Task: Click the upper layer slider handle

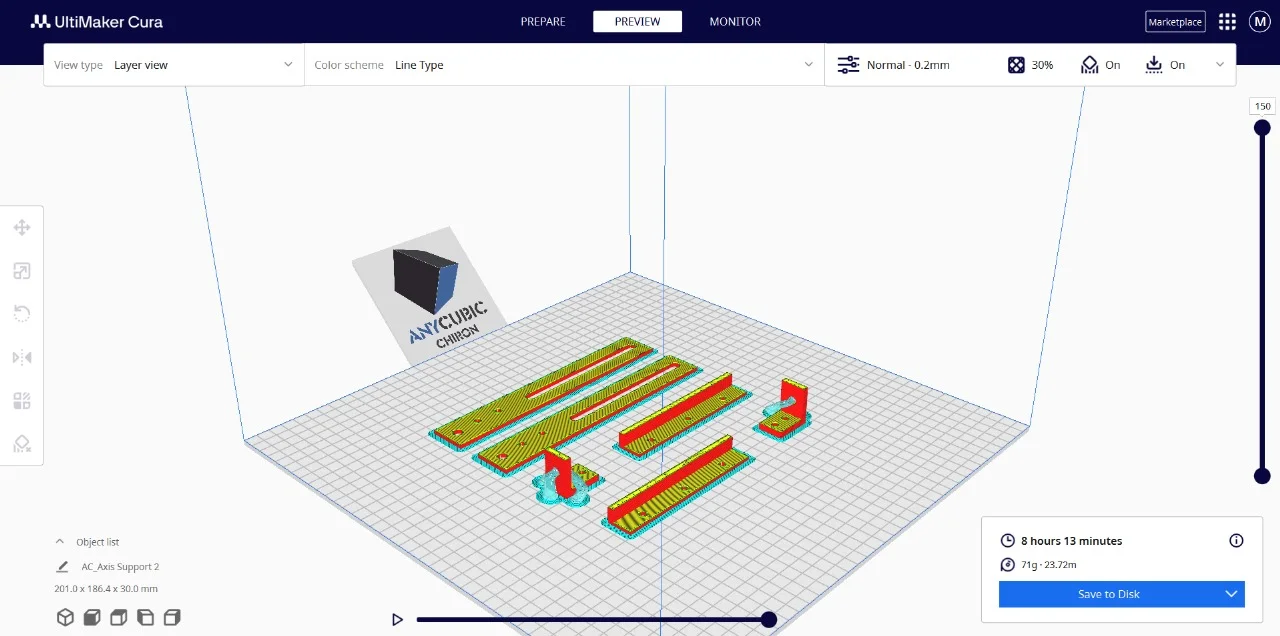Action: pyautogui.click(x=1262, y=128)
